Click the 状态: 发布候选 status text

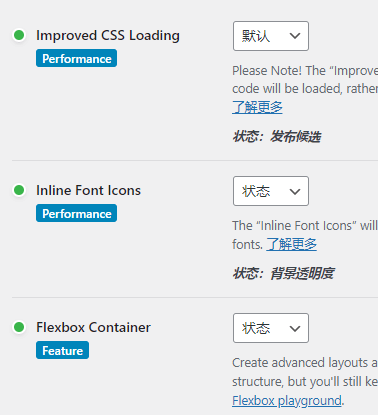point(276,137)
